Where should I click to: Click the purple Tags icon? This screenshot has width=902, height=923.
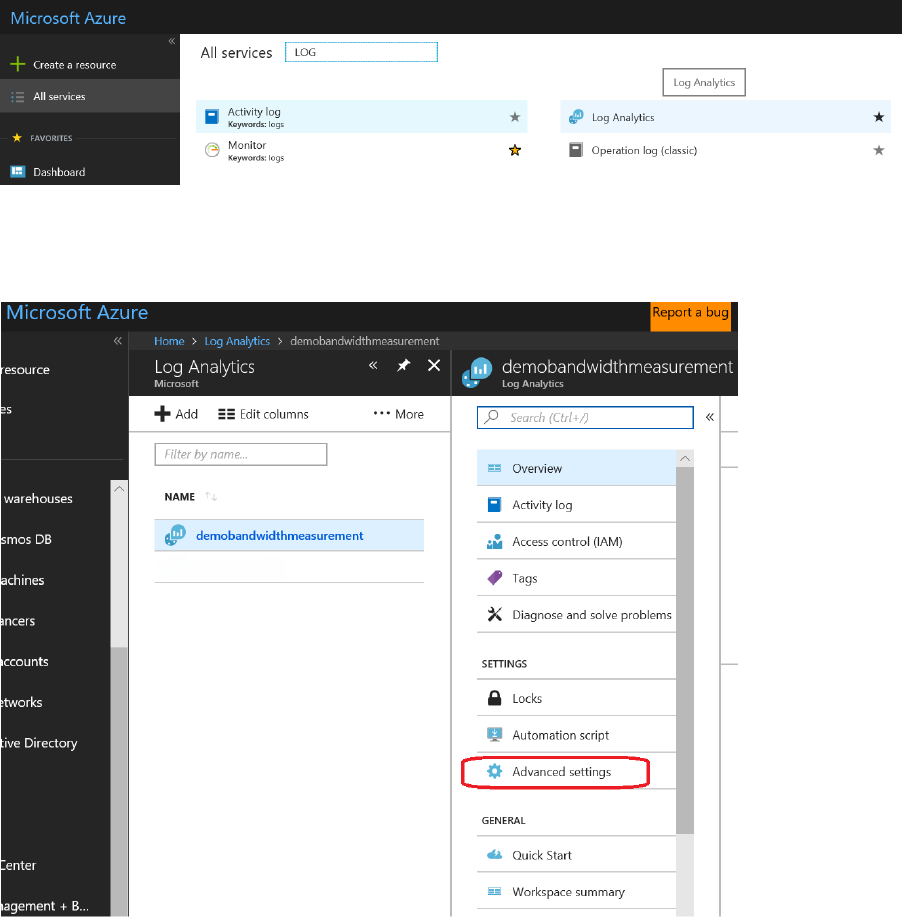pyautogui.click(x=495, y=577)
